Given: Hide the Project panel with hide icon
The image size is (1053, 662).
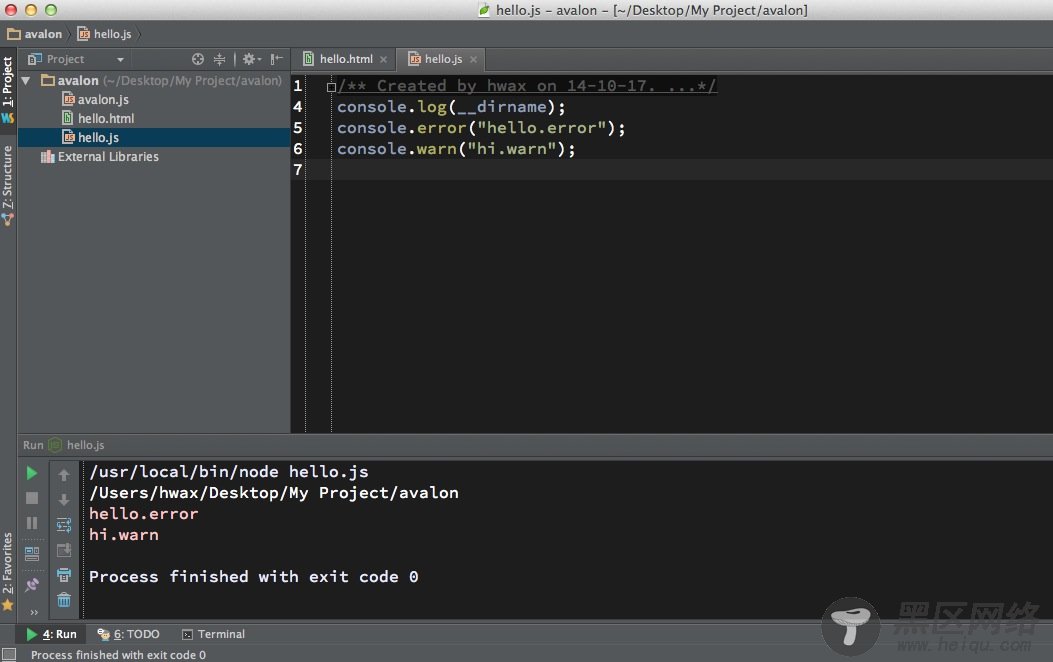Looking at the screenshot, I should pyautogui.click(x=276, y=59).
